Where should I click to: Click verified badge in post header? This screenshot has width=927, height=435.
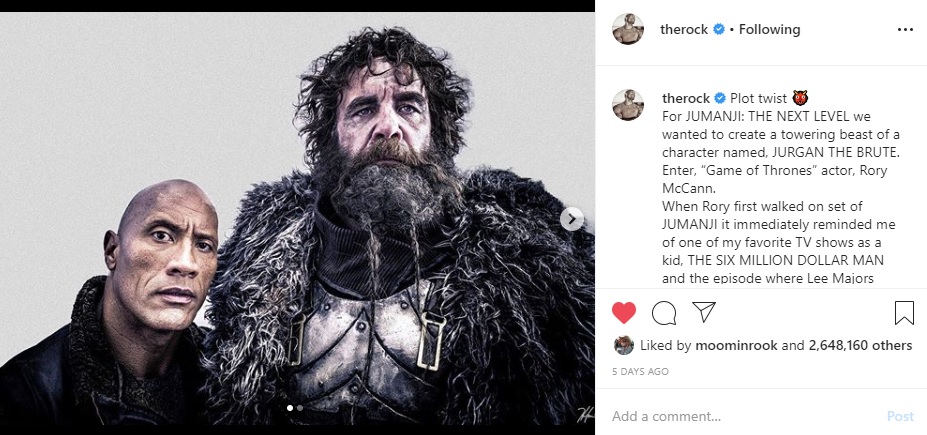click(x=716, y=30)
